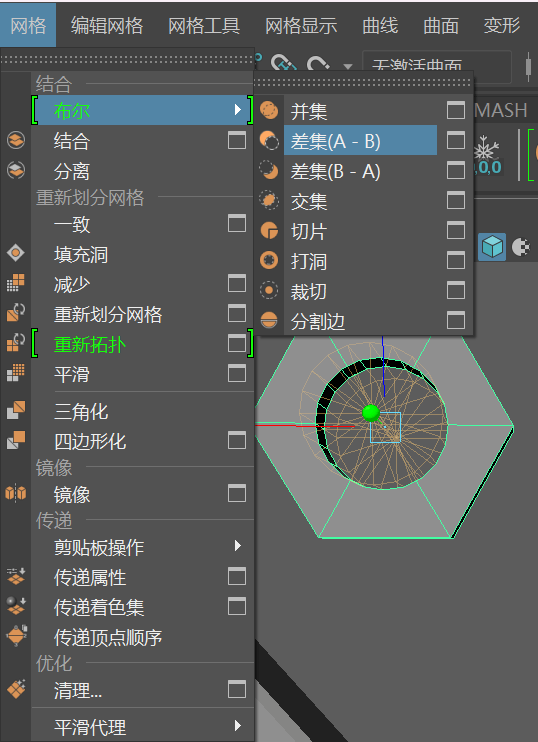Open options box for 差集(B - A)
538x742 pixels.
pyautogui.click(x=456, y=170)
